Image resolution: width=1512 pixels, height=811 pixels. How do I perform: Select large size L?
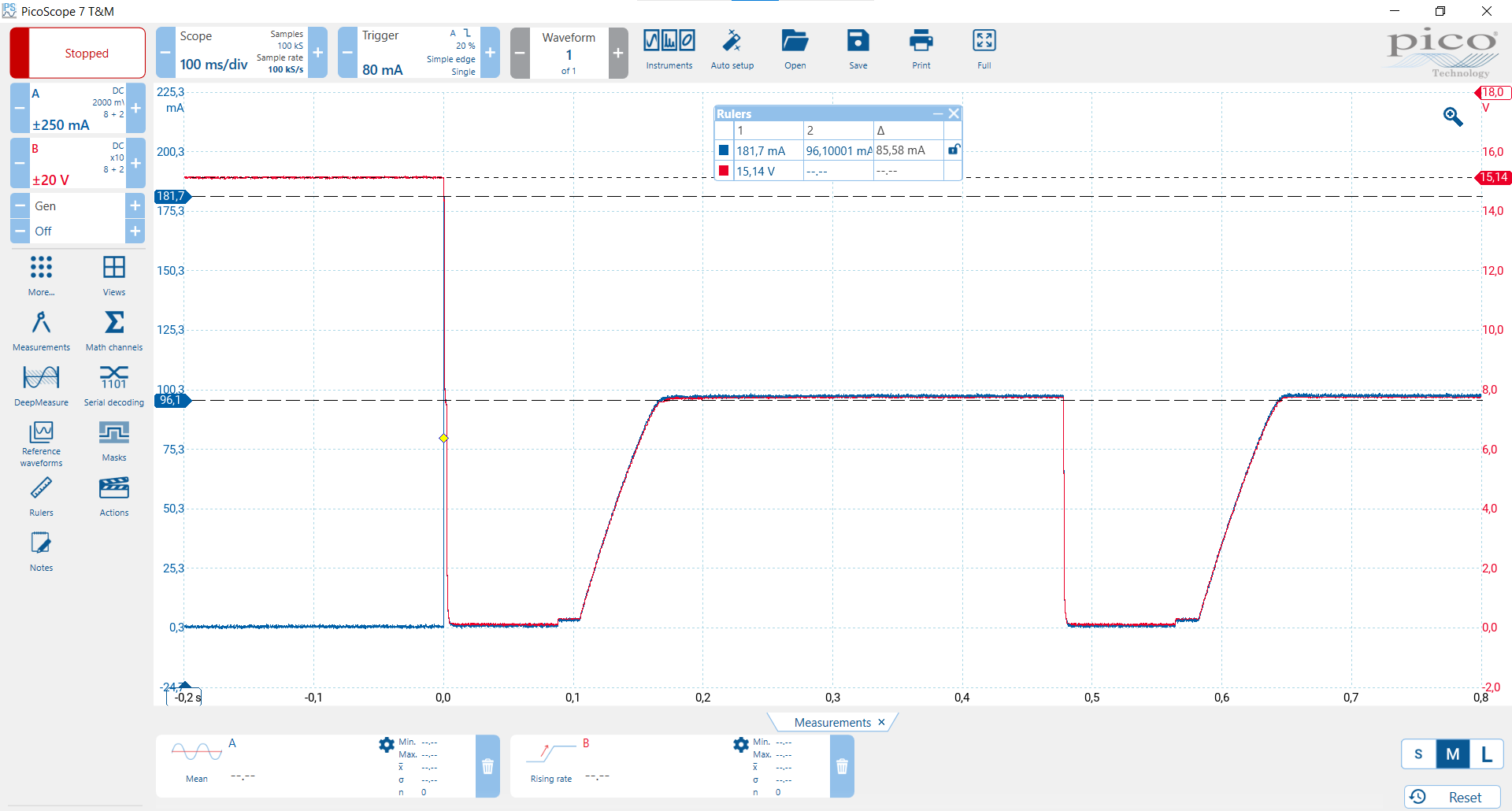(1486, 754)
